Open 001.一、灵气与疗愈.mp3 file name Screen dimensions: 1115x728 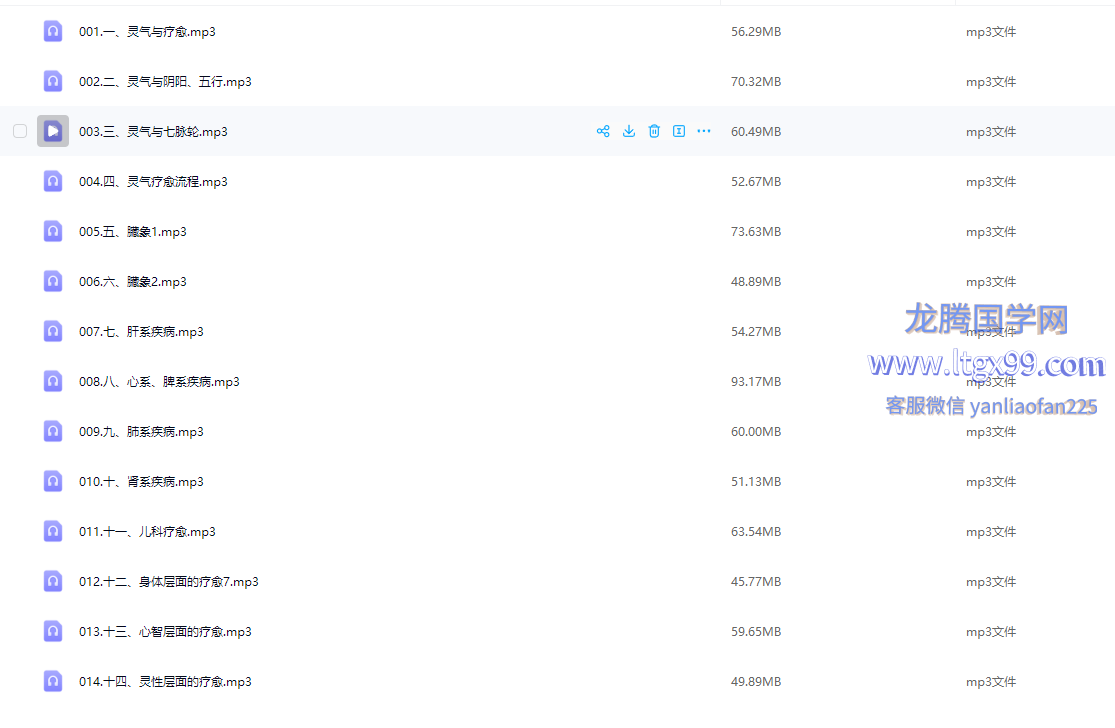[147, 32]
